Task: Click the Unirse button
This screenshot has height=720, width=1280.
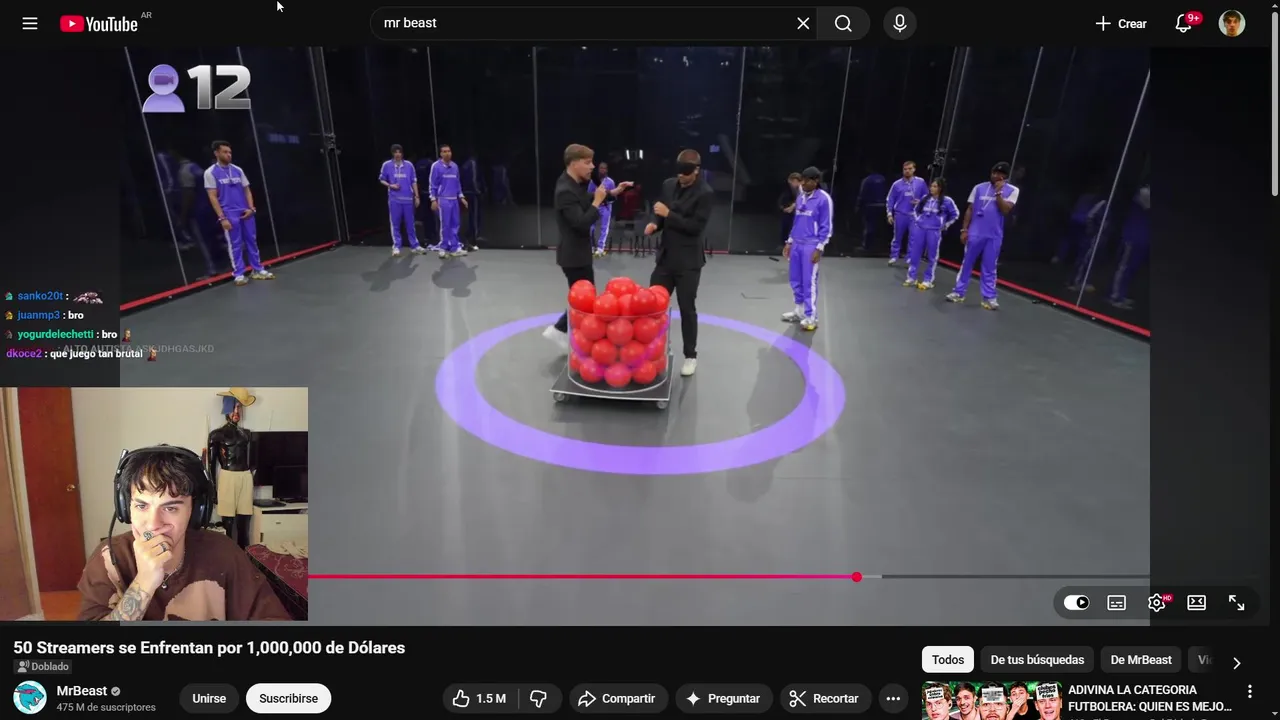Action: 209,698
